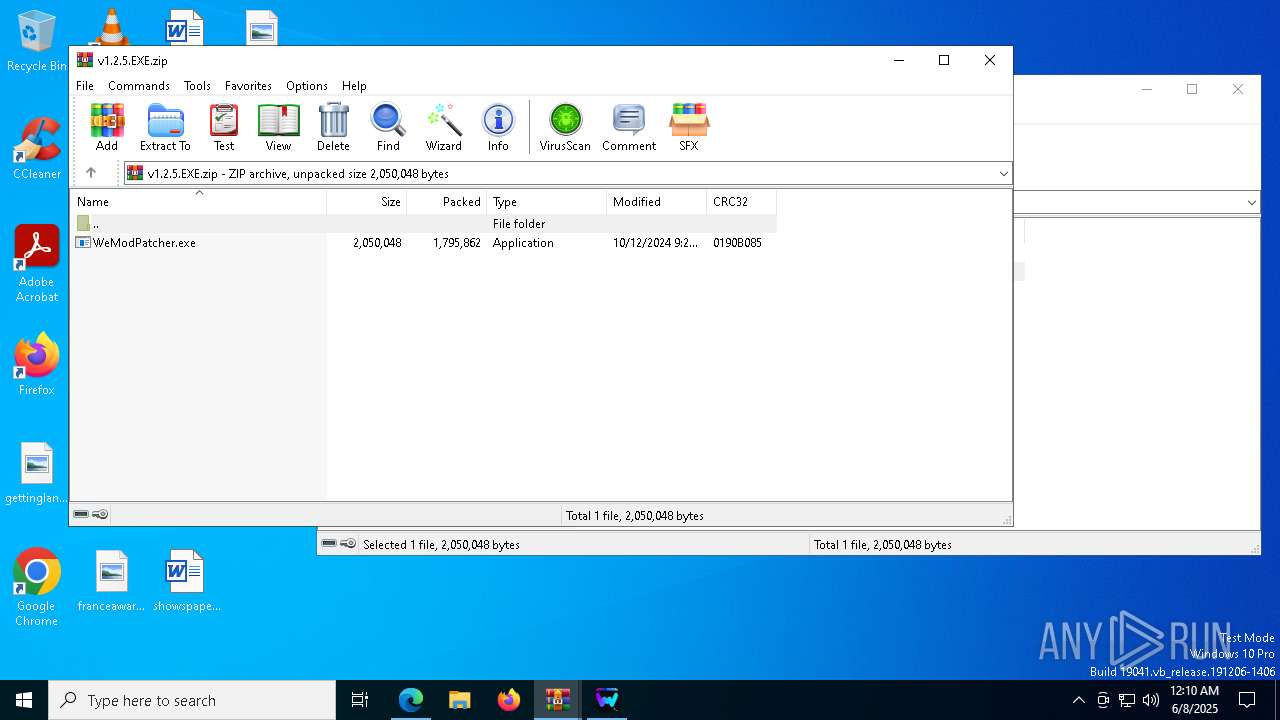Open the volume control in tray
This screenshot has height=720, width=1280.
(1150, 700)
